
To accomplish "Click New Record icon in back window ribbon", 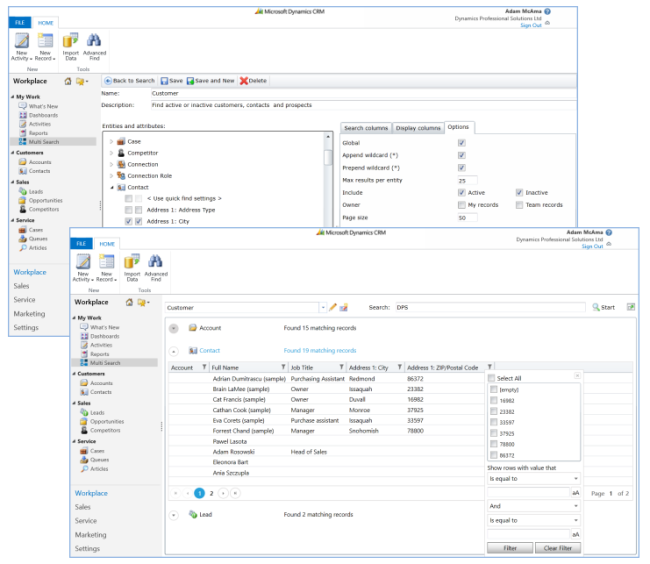I will tap(45, 41).
